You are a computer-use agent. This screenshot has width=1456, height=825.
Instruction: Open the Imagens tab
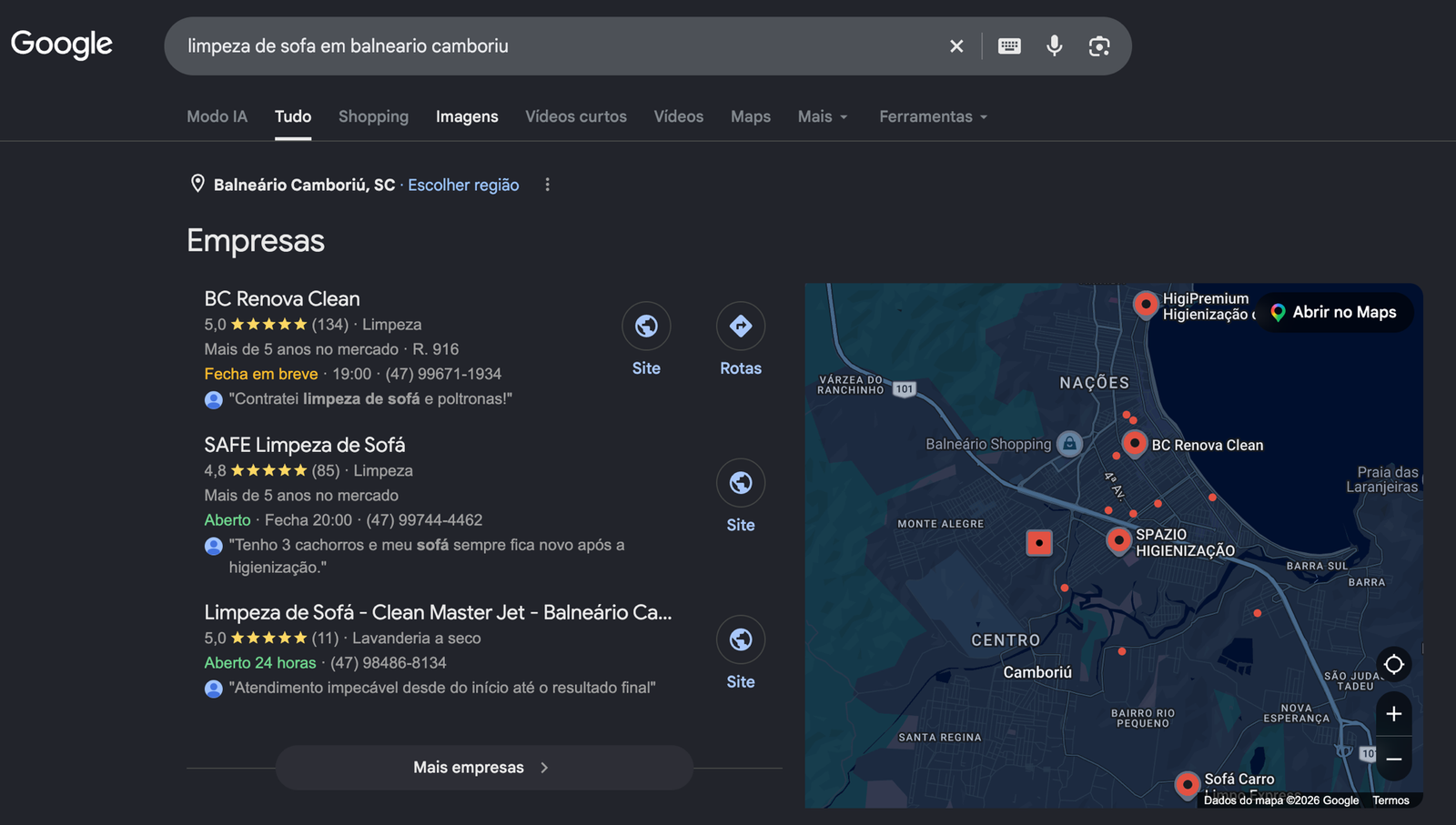tap(467, 116)
